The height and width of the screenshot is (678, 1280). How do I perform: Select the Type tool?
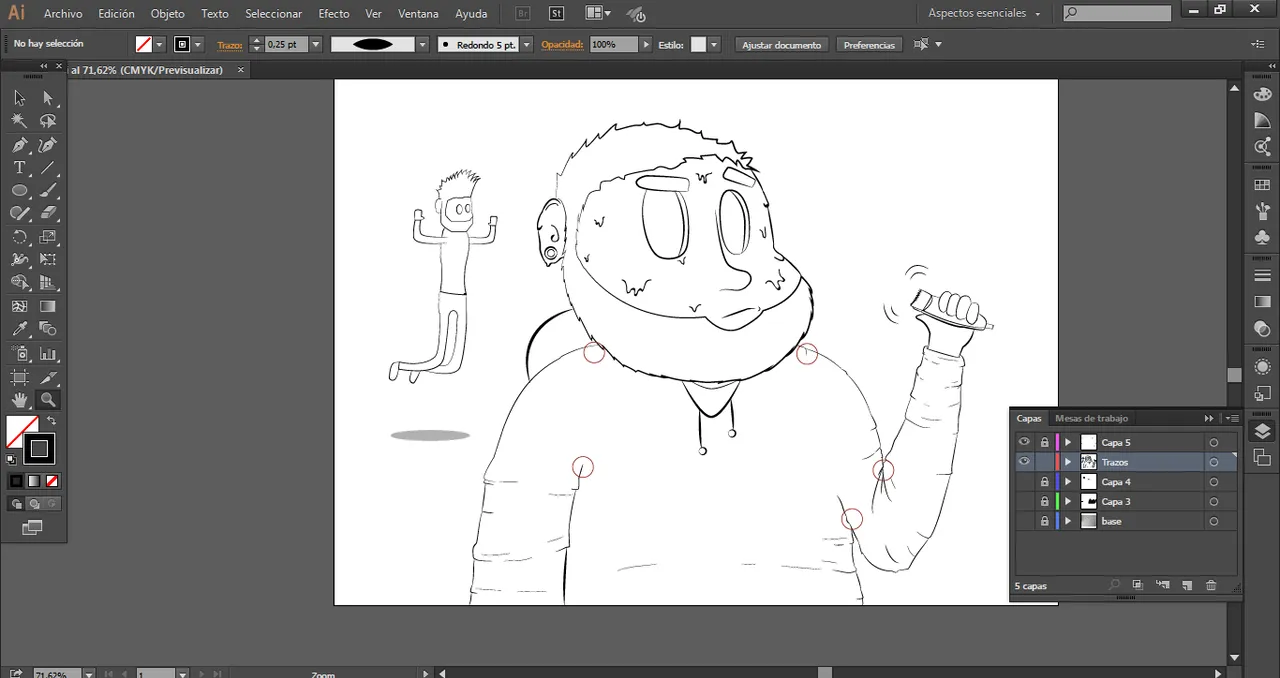pyautogui.click(x=19, y=168)
